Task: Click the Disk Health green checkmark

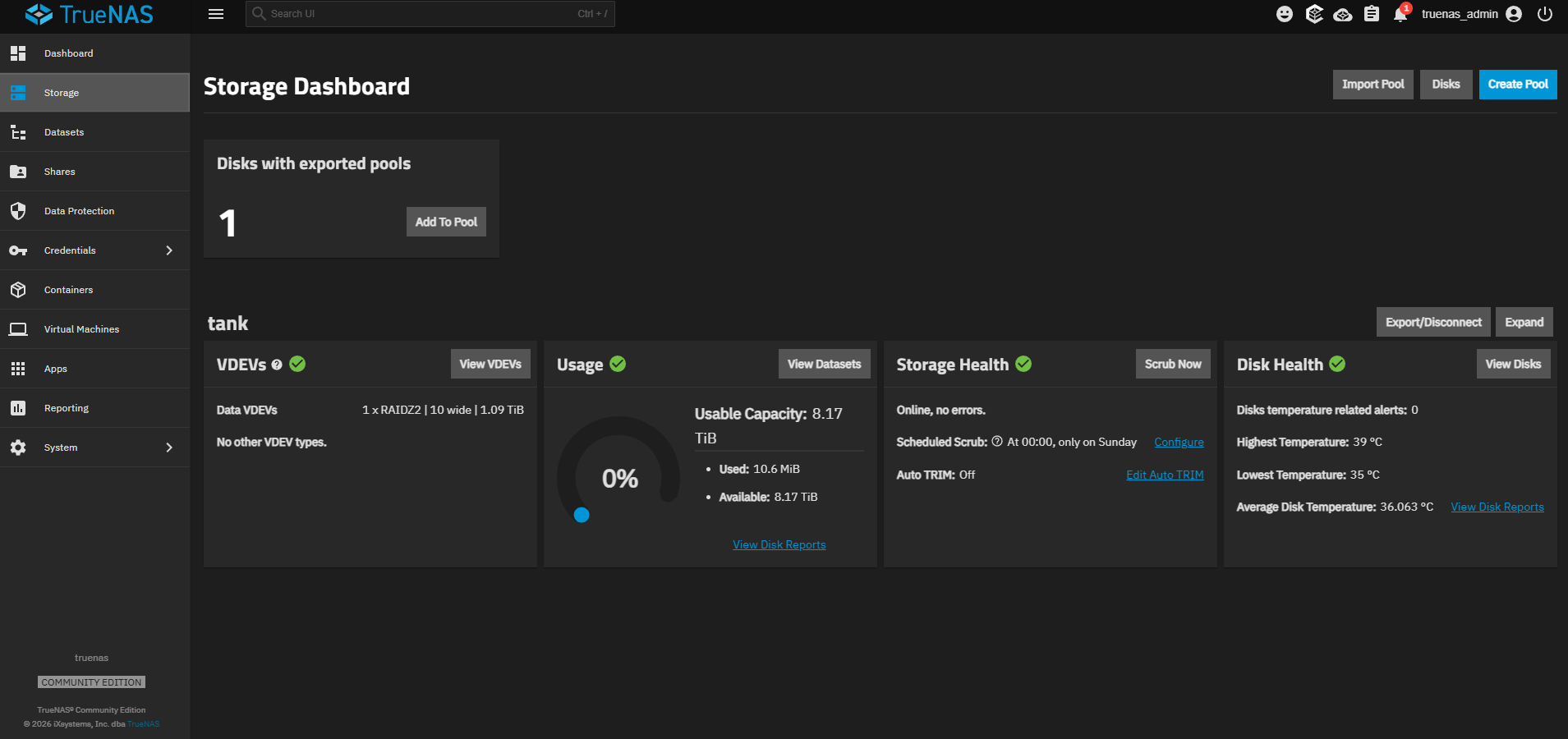Action: 1337,364
